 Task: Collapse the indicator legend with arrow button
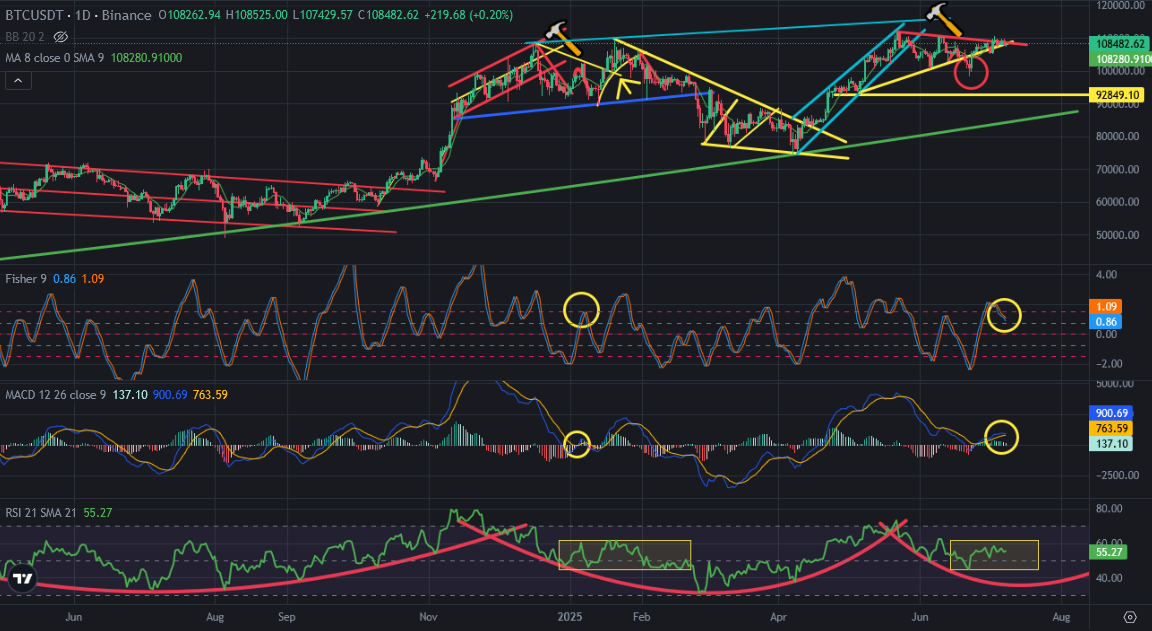coord(18,81)
